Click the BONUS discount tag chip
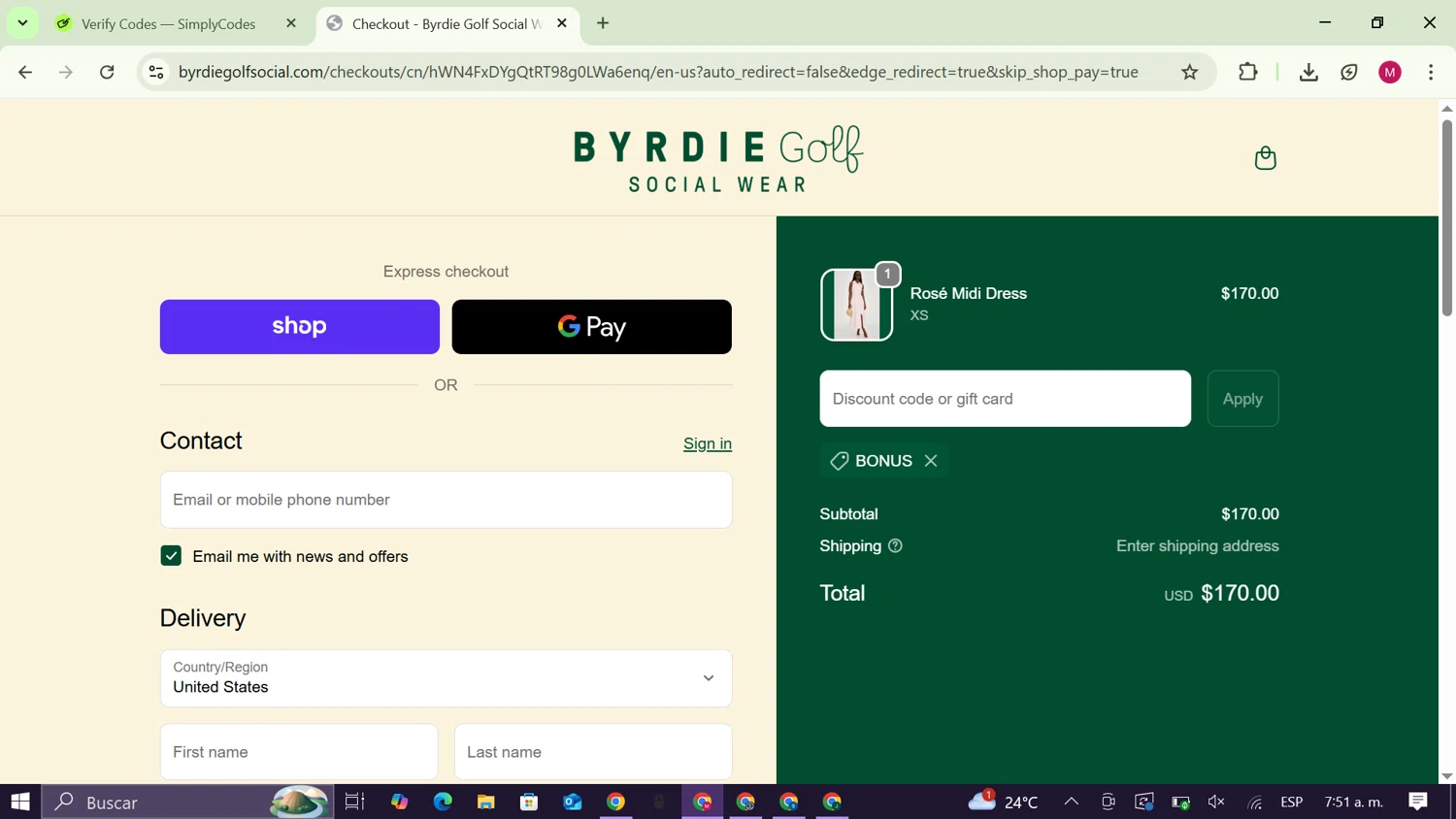The image size is (1456, 819). [x=883, y=461]
